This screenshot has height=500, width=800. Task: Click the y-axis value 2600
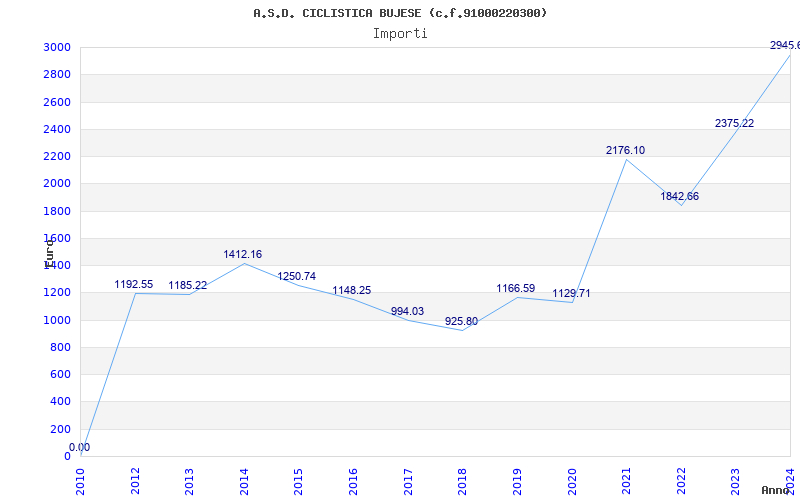[57, 102]
